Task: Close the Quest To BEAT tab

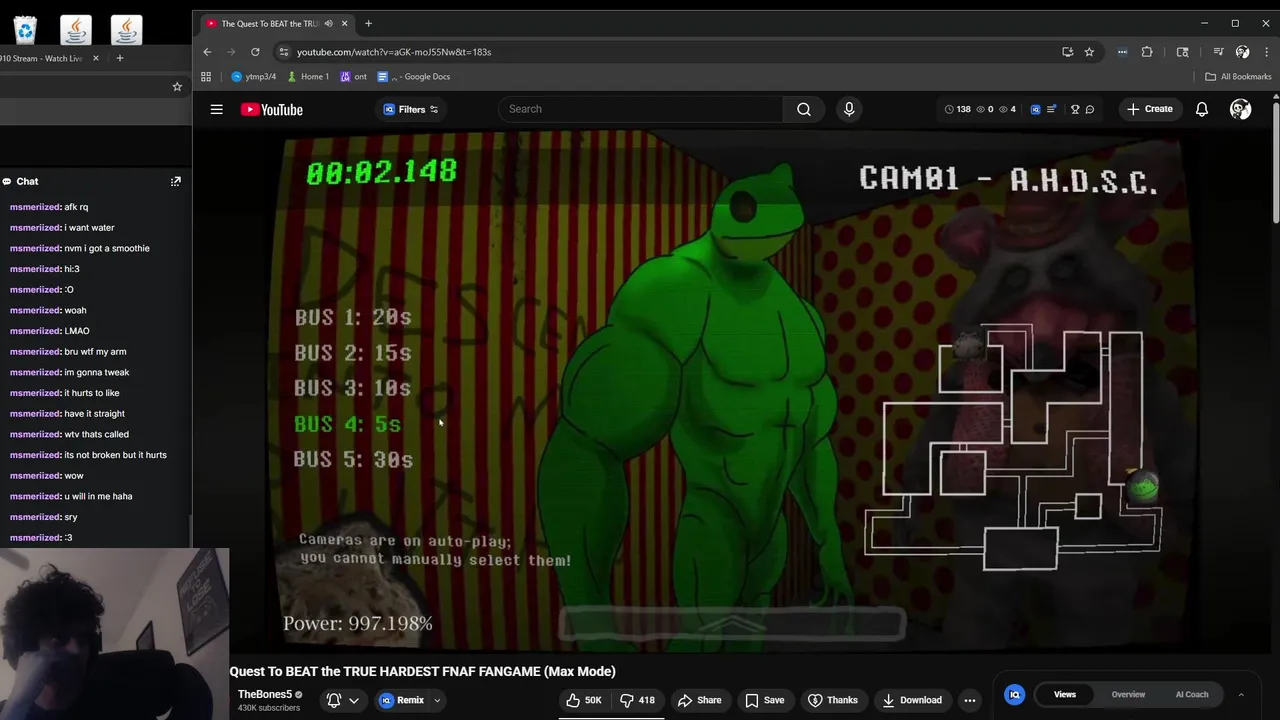Action: [345, 23]
